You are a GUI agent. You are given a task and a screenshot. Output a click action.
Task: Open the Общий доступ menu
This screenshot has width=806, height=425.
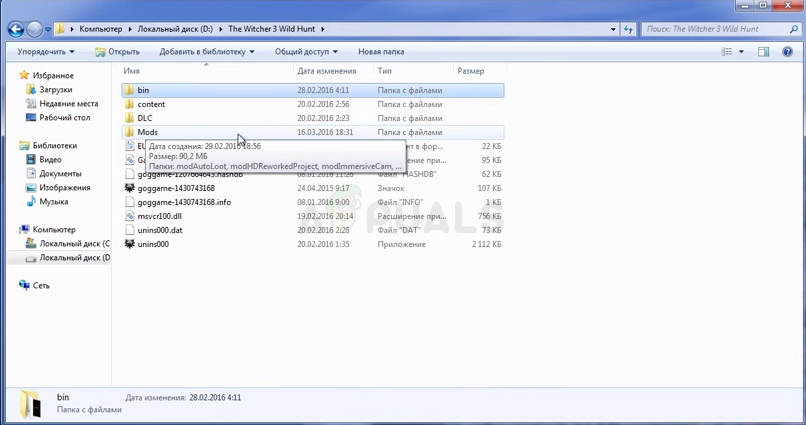[306, 52]
